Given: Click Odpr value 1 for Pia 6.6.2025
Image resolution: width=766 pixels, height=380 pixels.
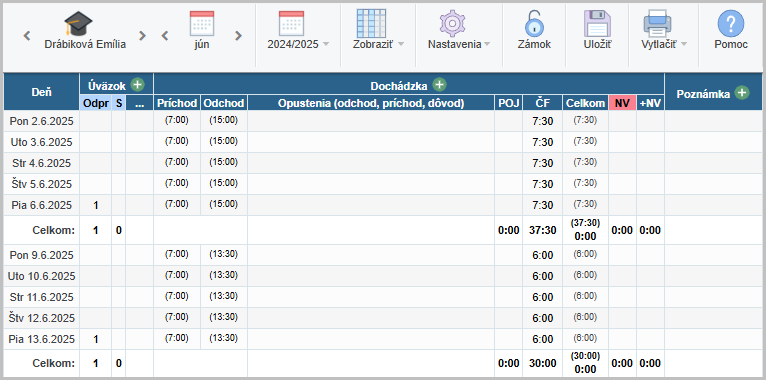Looking at the screenshot, I should click(96, 205).
